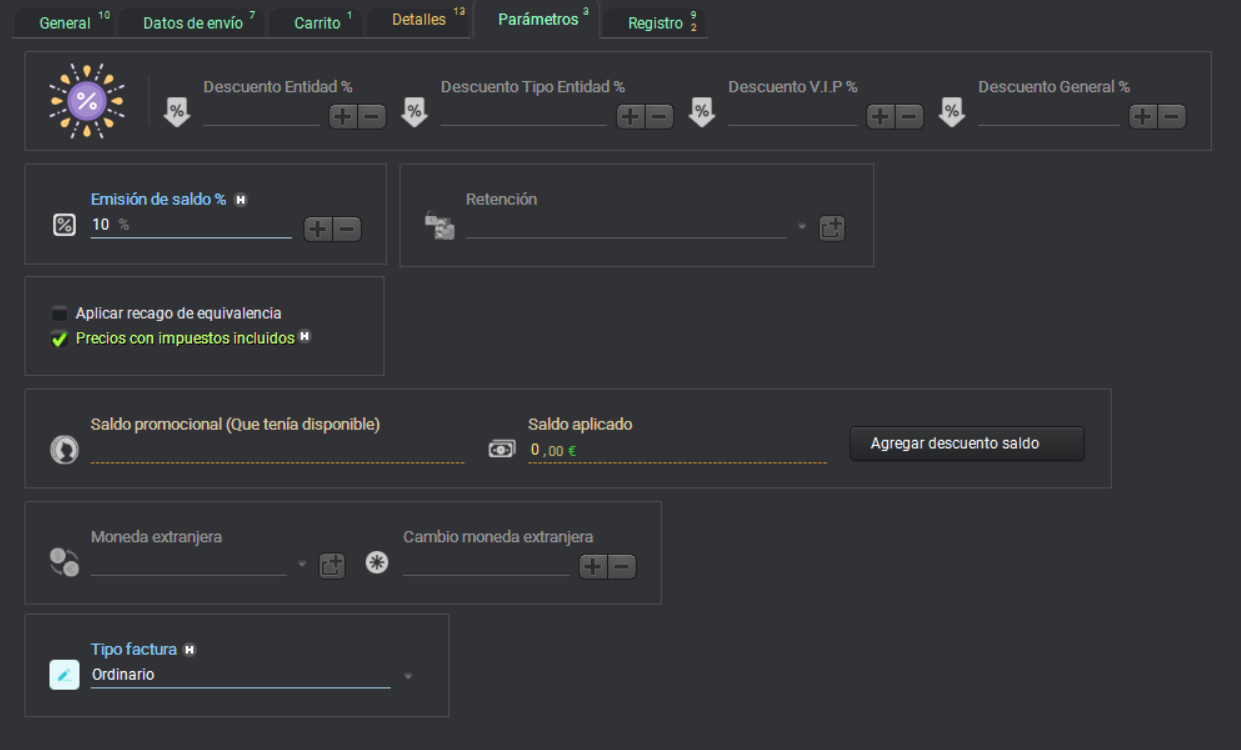Decrease Descuento General with minus button
1241x750 pixels.
1171,117
